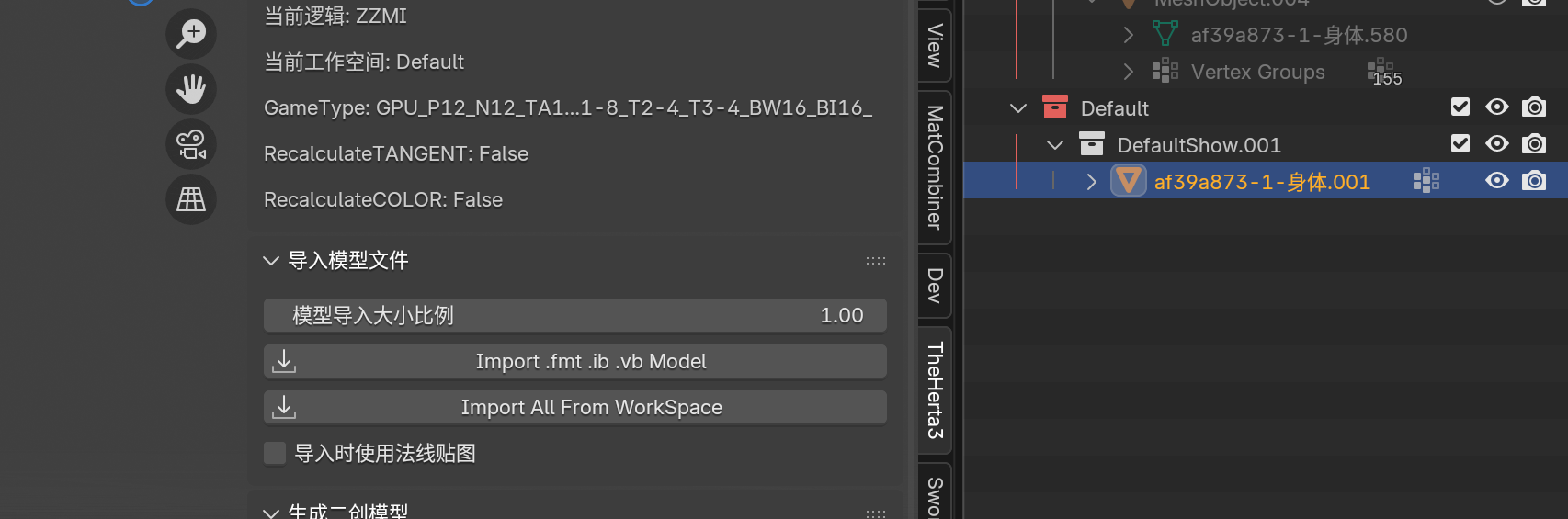Image resolution: width=1568 pixels, height=519 pixels.
Task: Click the zoom view magnifier icon
Action: [191, 34]
